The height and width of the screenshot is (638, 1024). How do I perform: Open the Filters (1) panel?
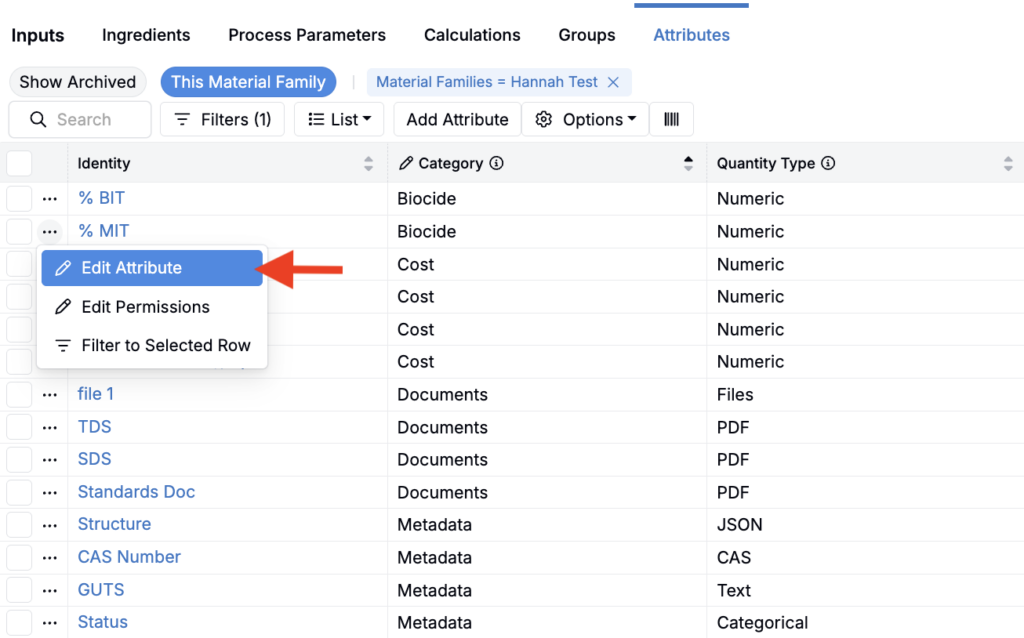click(x=222, y=119)
